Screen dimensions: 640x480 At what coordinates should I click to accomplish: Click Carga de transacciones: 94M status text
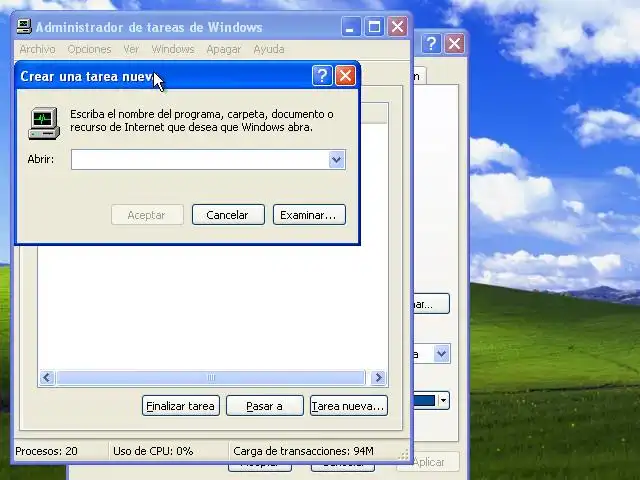(303, 451)
